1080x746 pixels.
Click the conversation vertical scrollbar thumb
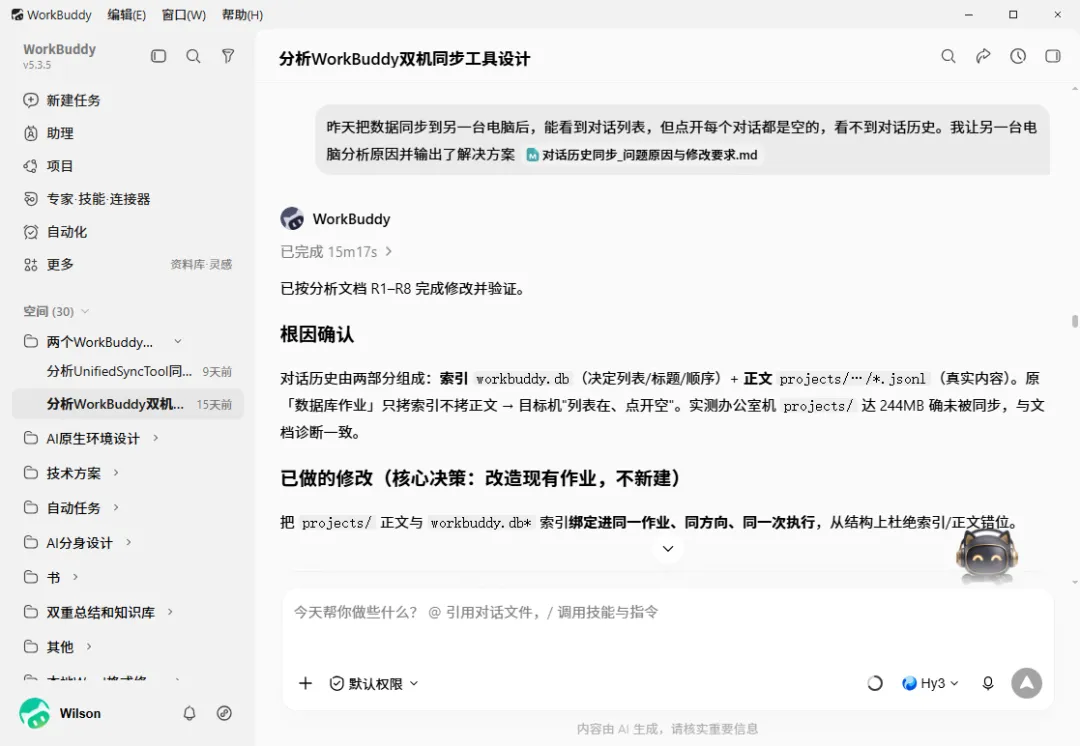pos(1074,322)
